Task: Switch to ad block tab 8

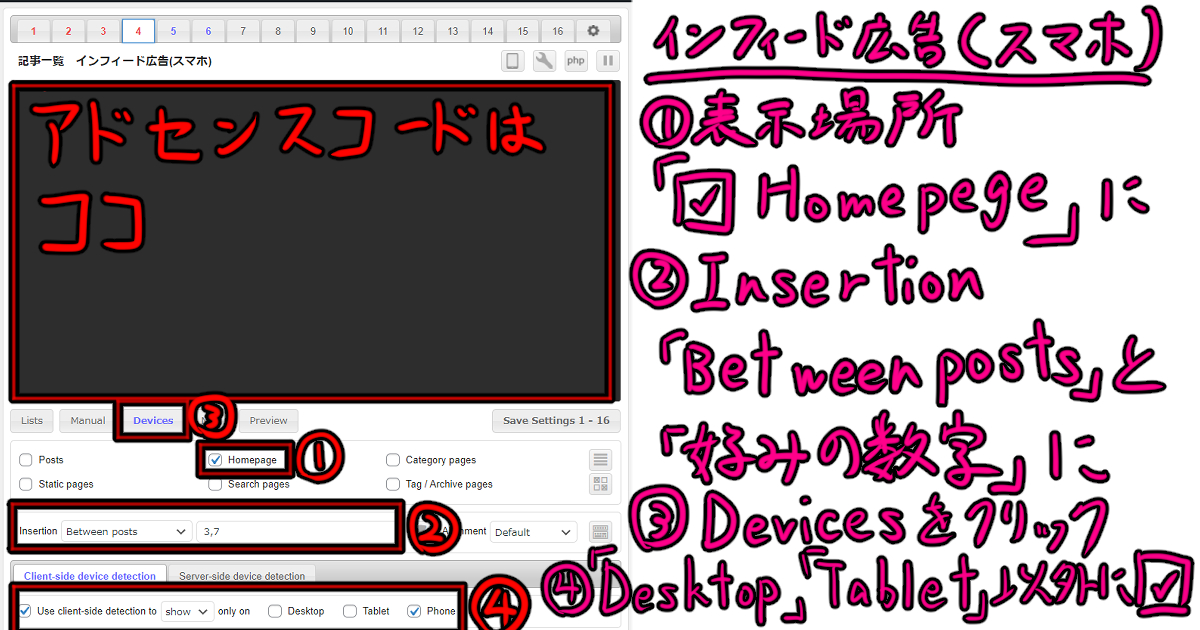Action: pyautogui.click(x=278, y=31)
